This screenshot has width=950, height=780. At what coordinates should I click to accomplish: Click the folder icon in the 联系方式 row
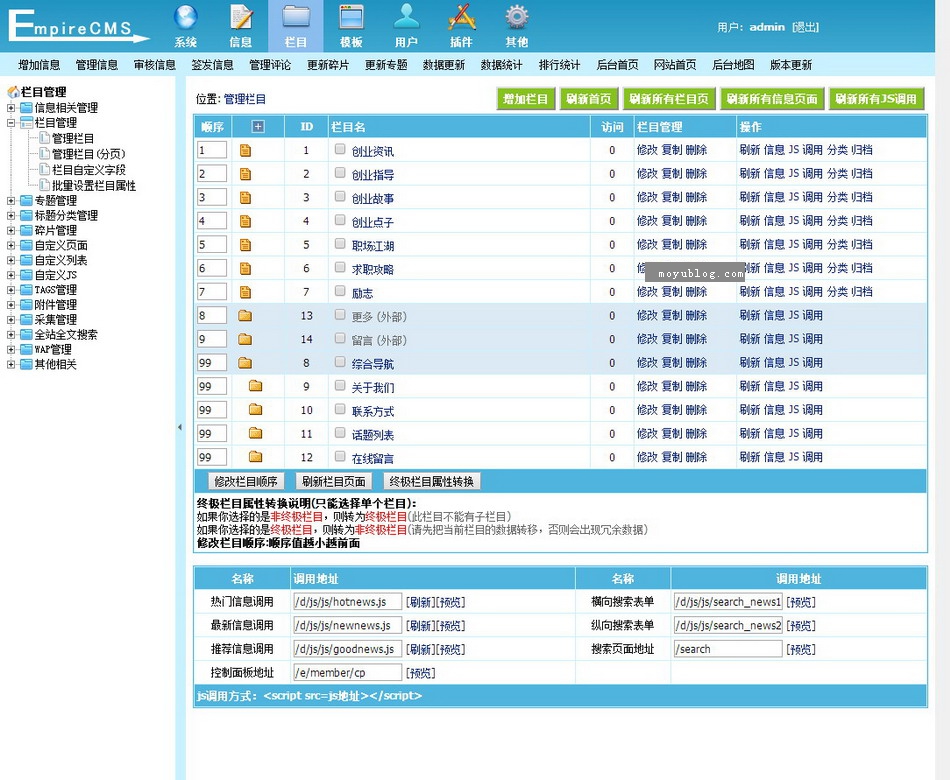(256, 410)
